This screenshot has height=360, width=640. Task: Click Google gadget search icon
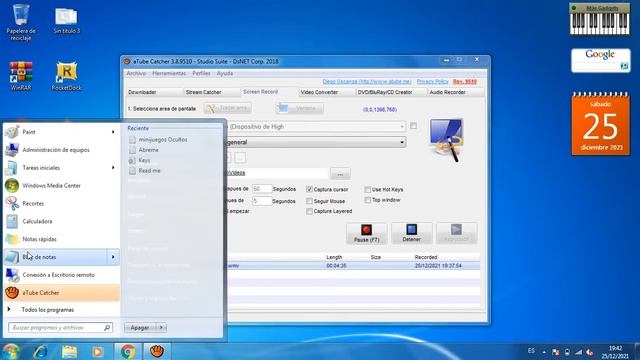(x=624, y=66)
